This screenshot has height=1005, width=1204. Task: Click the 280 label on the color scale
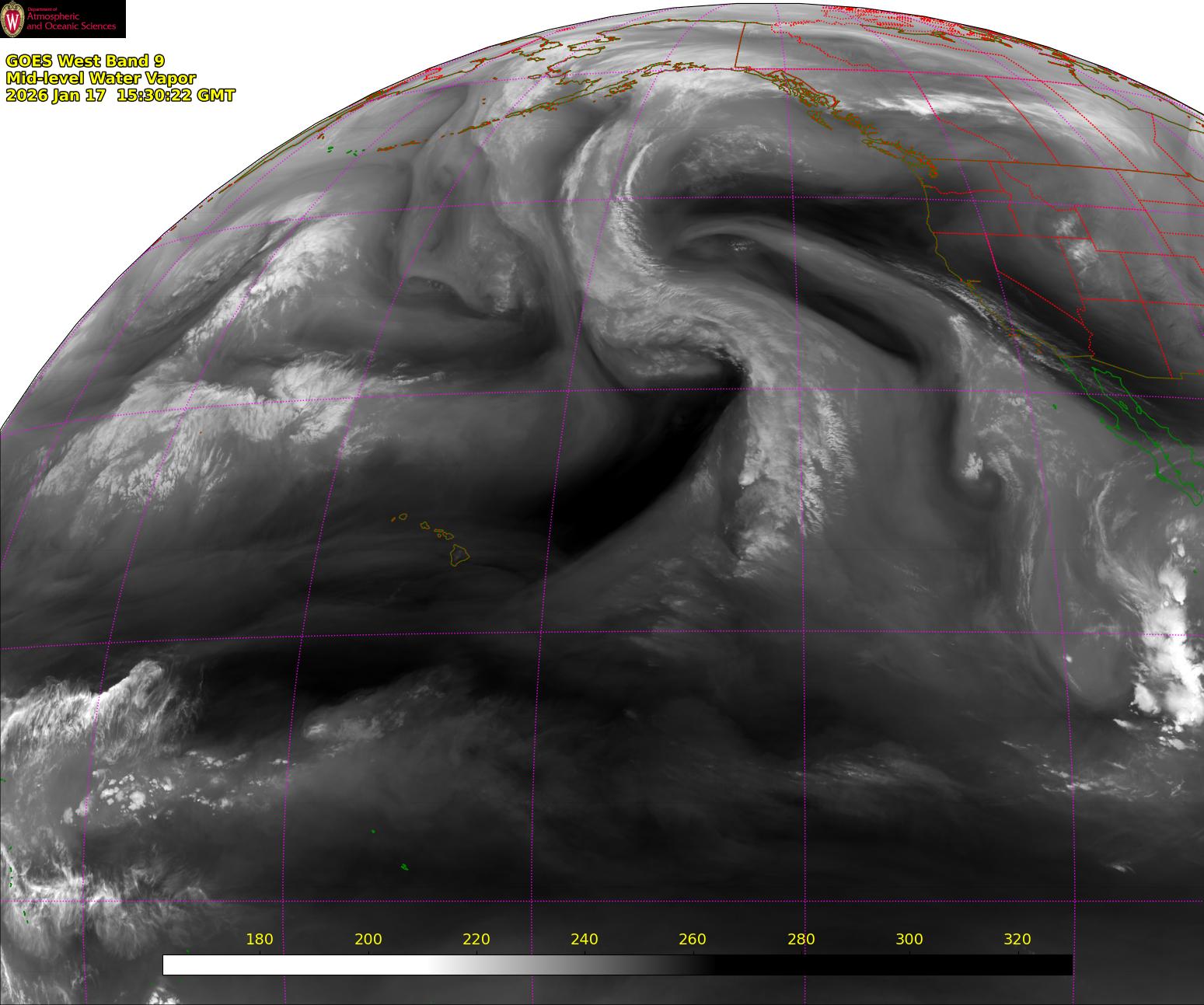(801, 940)
